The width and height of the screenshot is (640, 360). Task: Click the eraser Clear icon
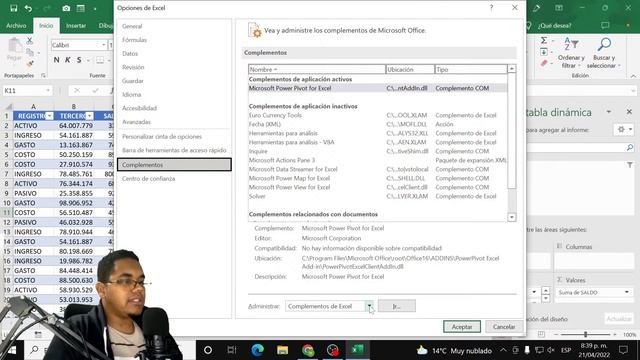544,63
